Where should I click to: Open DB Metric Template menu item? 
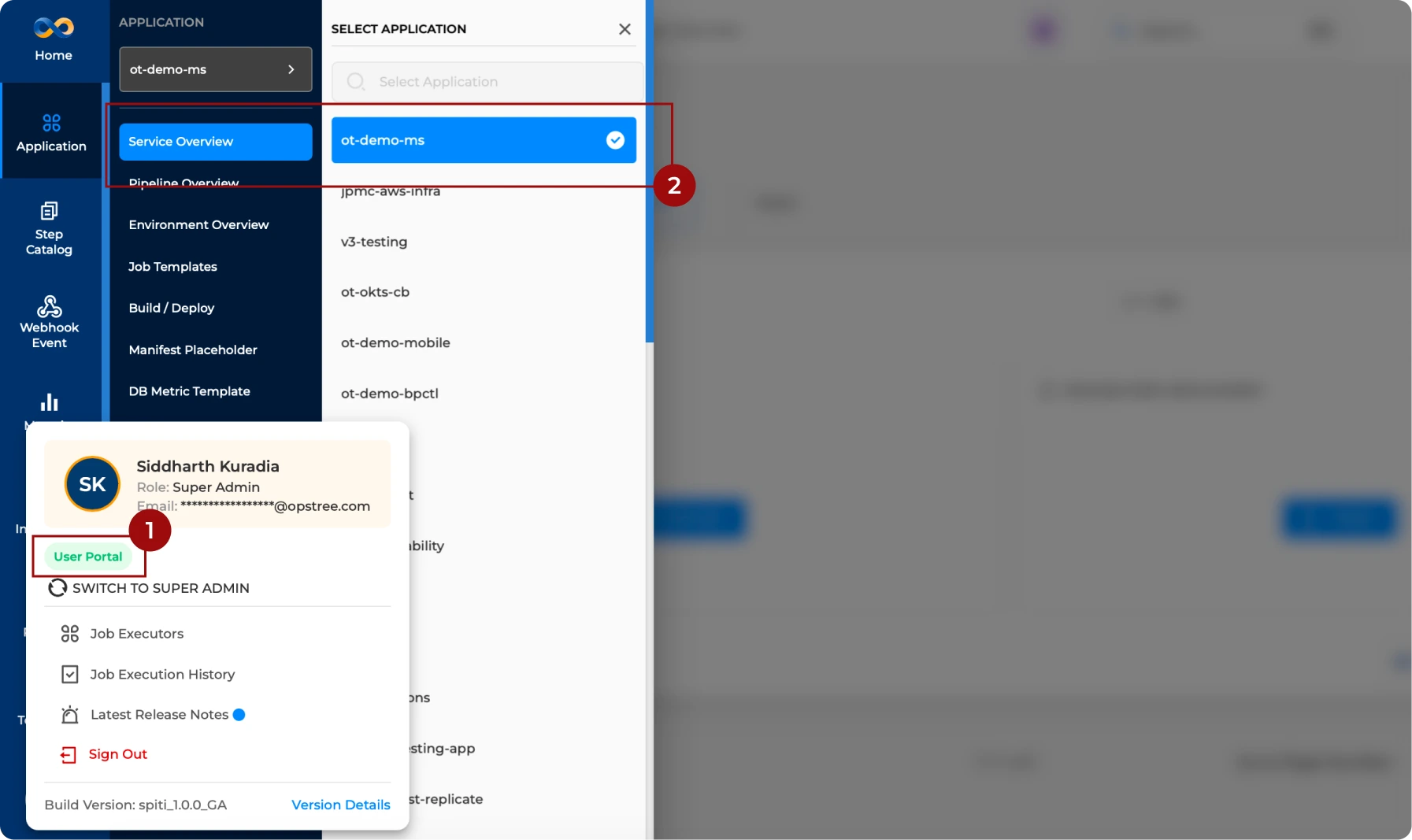click(x=189, y=391)
